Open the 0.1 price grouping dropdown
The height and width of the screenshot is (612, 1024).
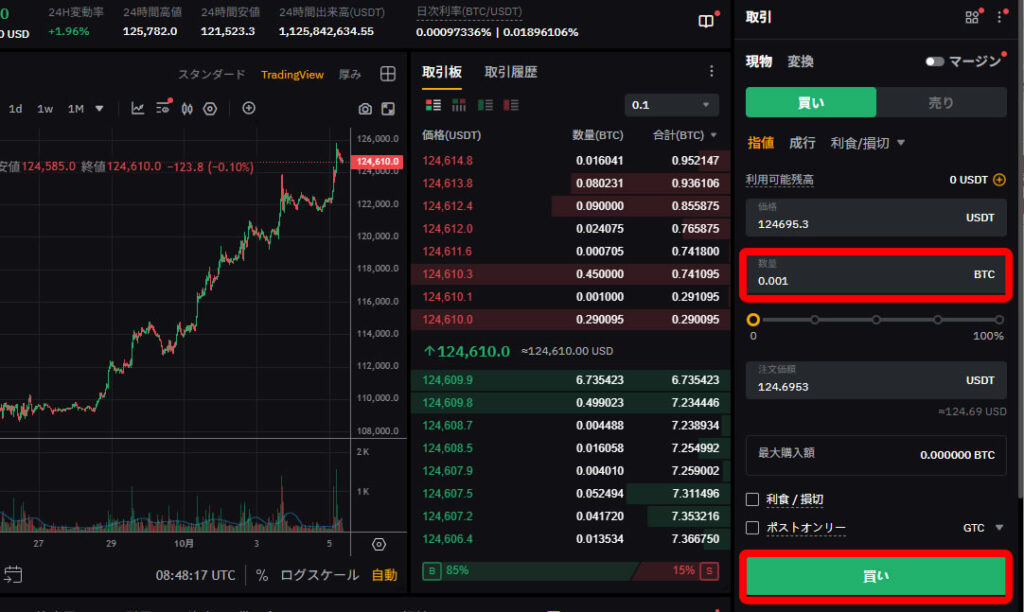[671, 105]
